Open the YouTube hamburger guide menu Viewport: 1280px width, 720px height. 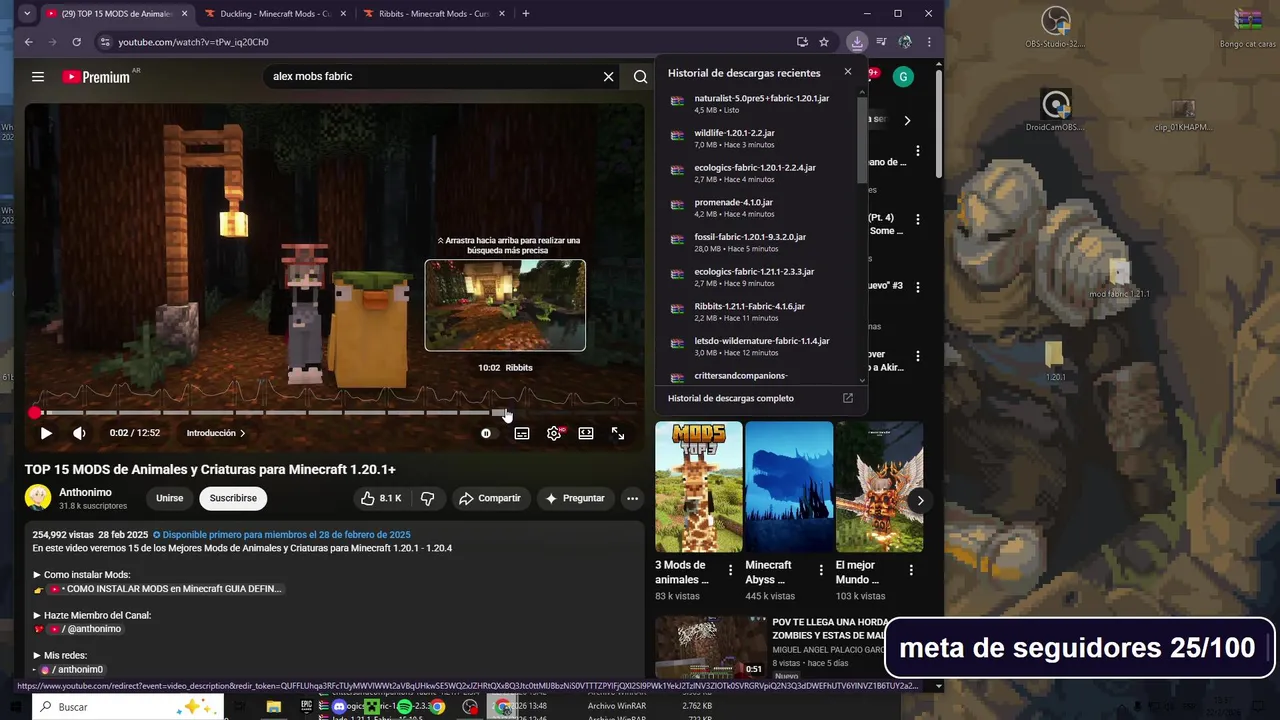coord(38,77)
